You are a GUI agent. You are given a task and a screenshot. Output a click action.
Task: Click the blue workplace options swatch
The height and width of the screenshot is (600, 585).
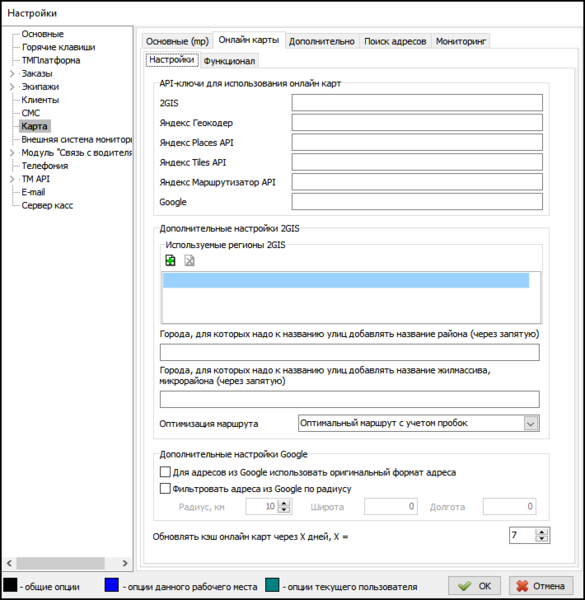(111, 585)
